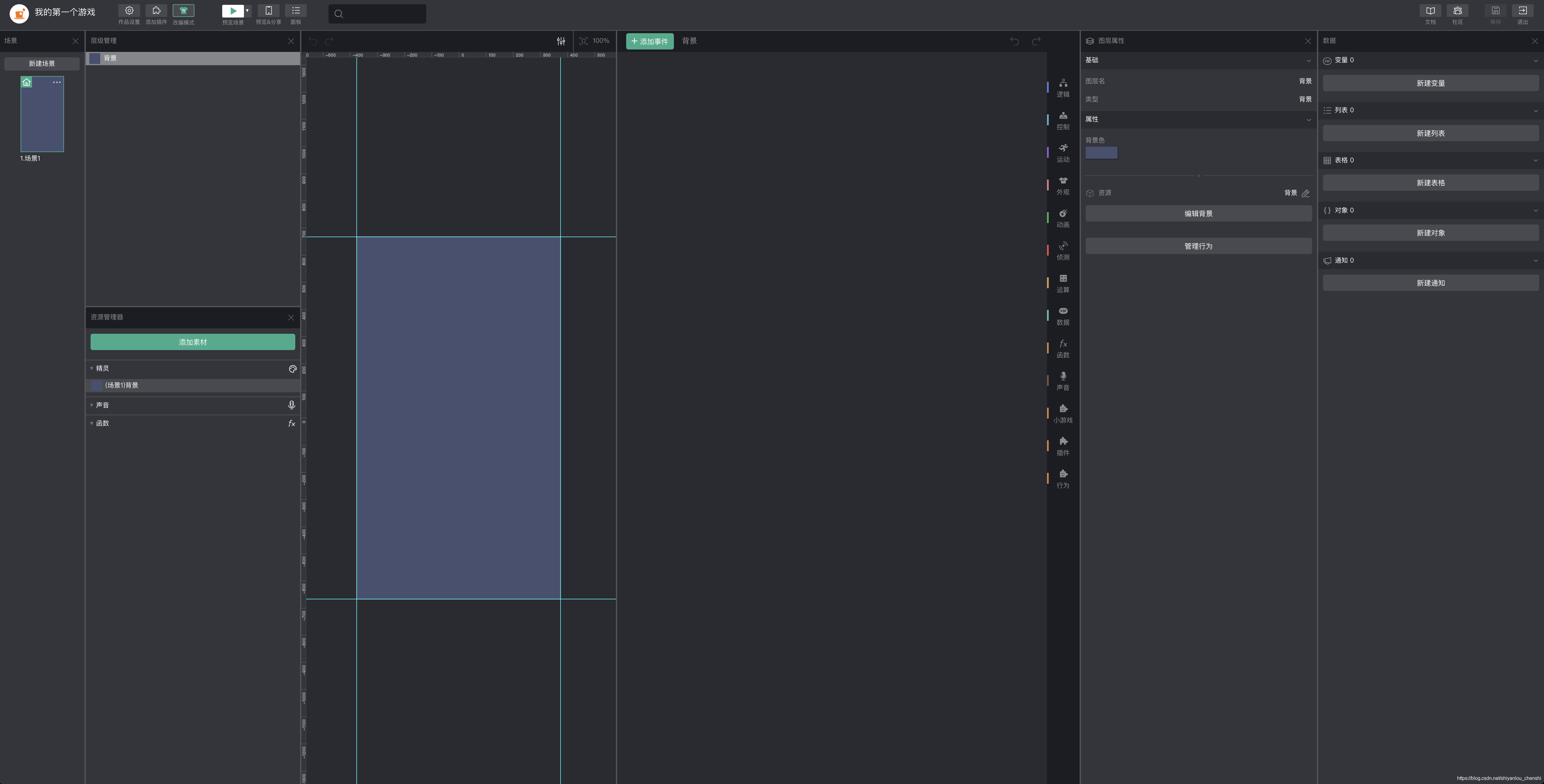Click the microphone icon beside 声音
Image resolution: width=1544 pixels, height=784 pixels.
[x=292, y=405]
